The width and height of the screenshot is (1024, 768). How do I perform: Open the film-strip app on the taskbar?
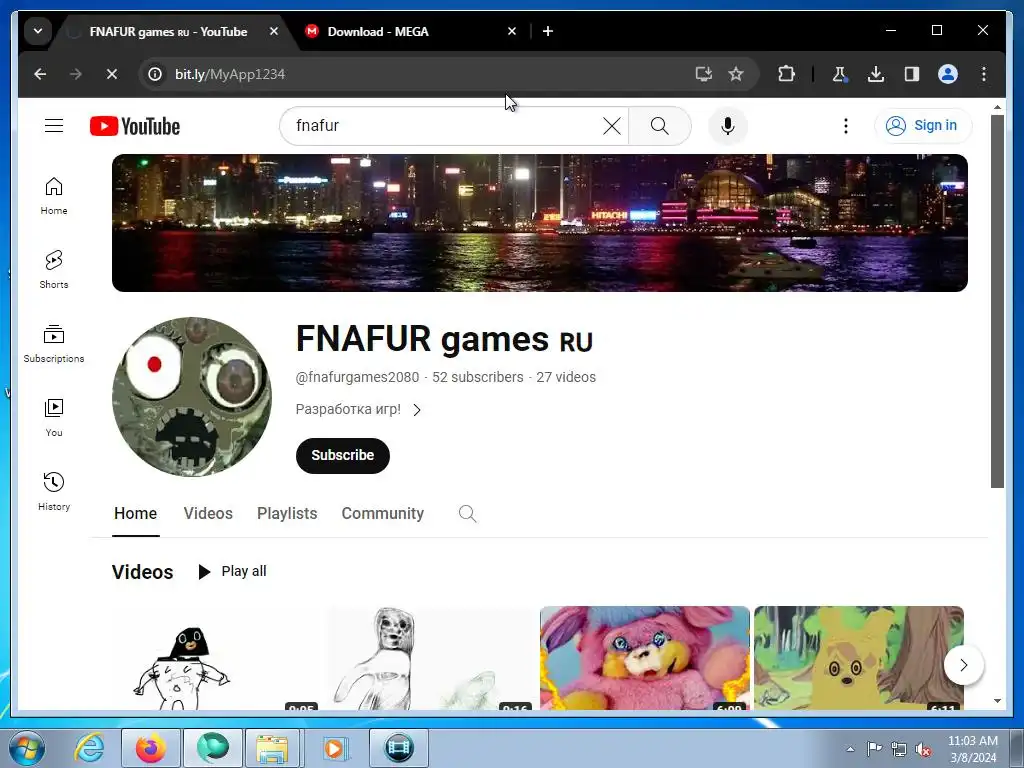[398, 748]
